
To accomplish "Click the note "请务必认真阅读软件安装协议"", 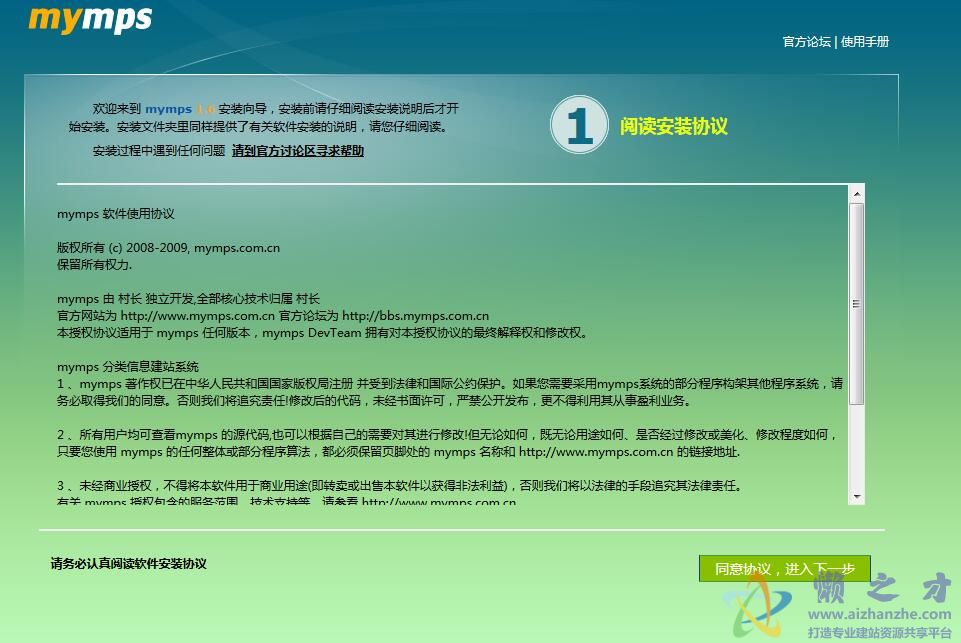I will [129, 563].
